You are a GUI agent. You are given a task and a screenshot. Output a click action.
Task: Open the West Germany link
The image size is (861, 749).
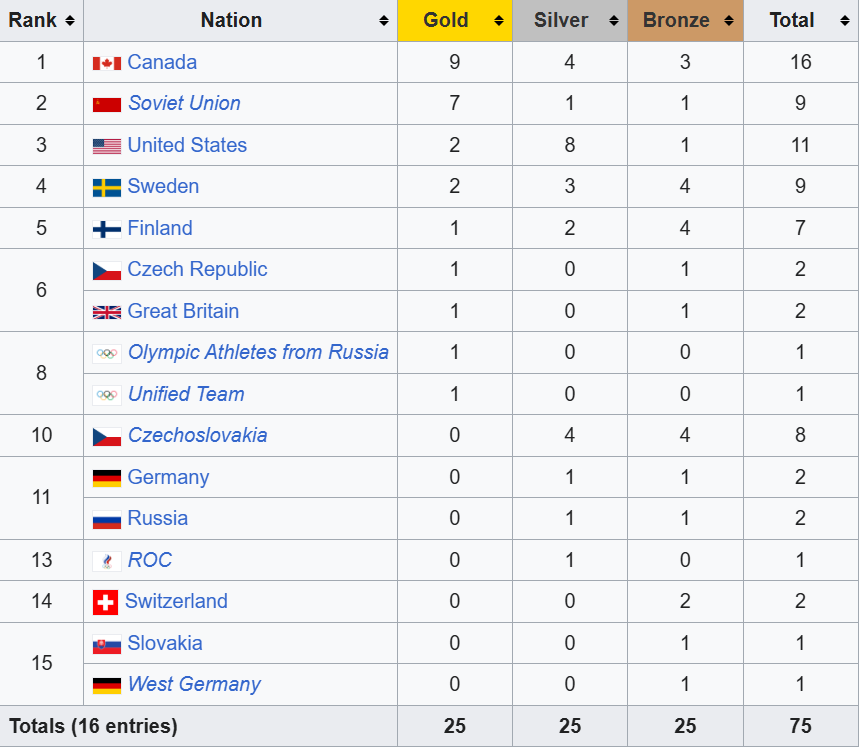(194, 685)
